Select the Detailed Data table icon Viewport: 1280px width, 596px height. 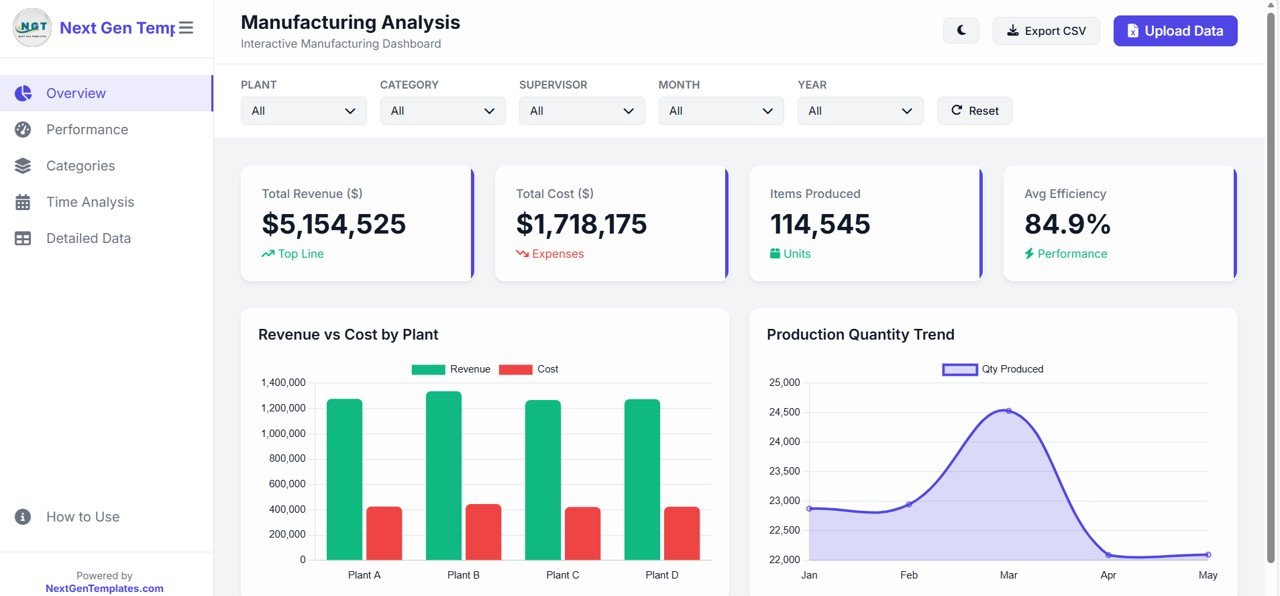click(23, 238)
